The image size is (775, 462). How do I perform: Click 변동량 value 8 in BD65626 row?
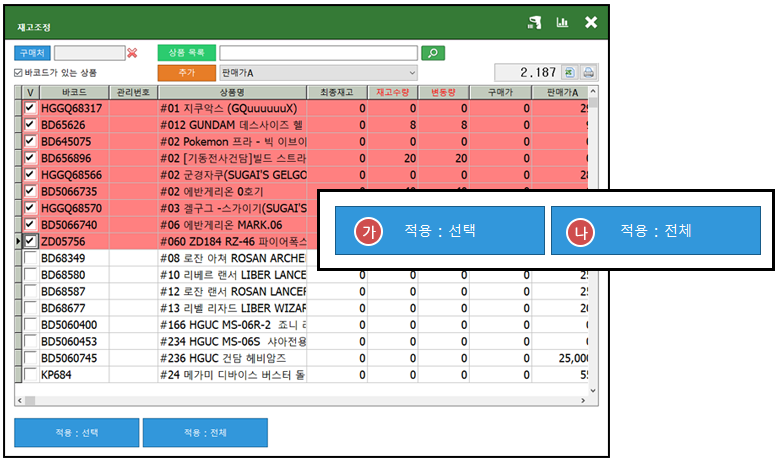(463, 125)
